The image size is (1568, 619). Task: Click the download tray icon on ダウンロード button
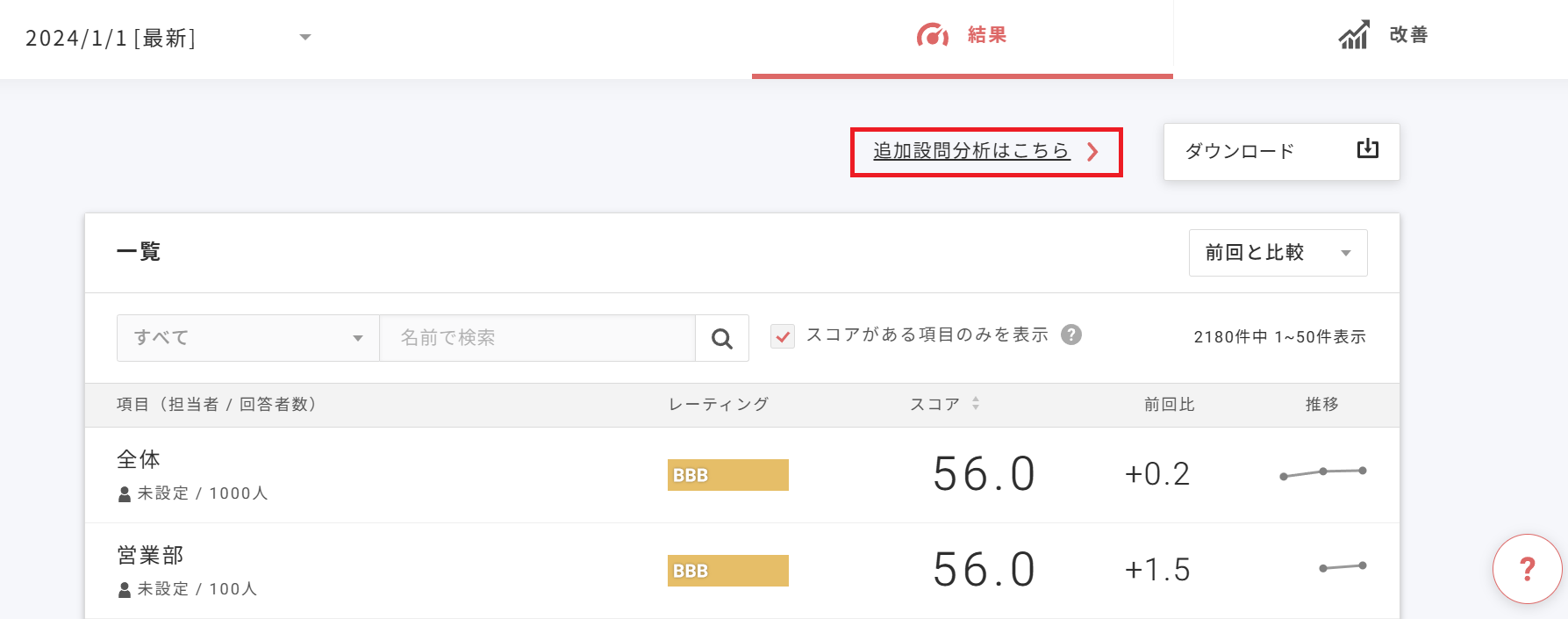point(1366,150)
